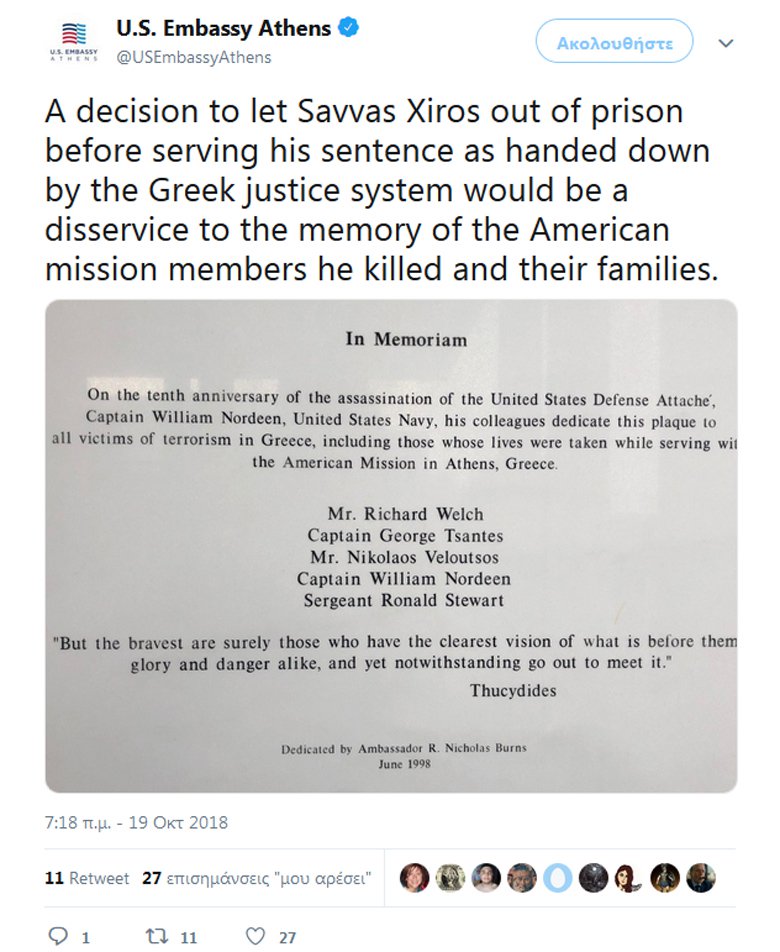This screenshot has width=780, height=952.
Task: View the 27 επισημάνσεις μου αρέσει list
Action: [x=257, y=879]
